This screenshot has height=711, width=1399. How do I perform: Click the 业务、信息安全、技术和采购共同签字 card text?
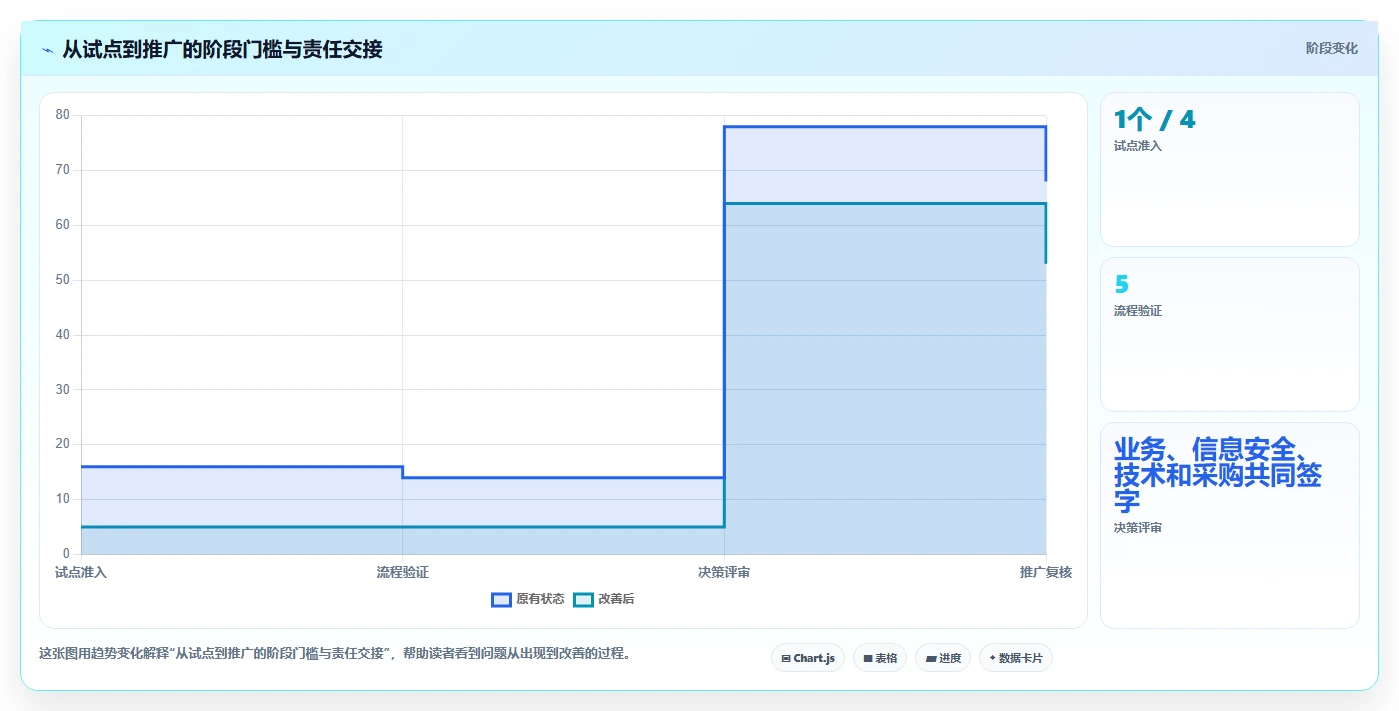(1218, 475)
